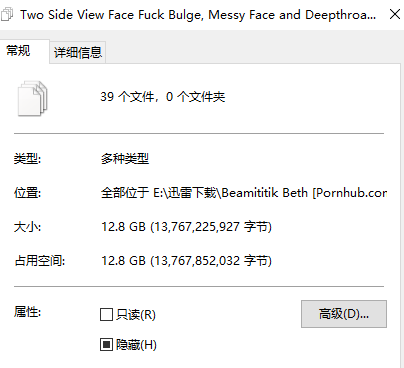404x368 pixels.
Task: Click the 39 个文件, 0 个文件夹 text
Action: [x=163, y=97]
